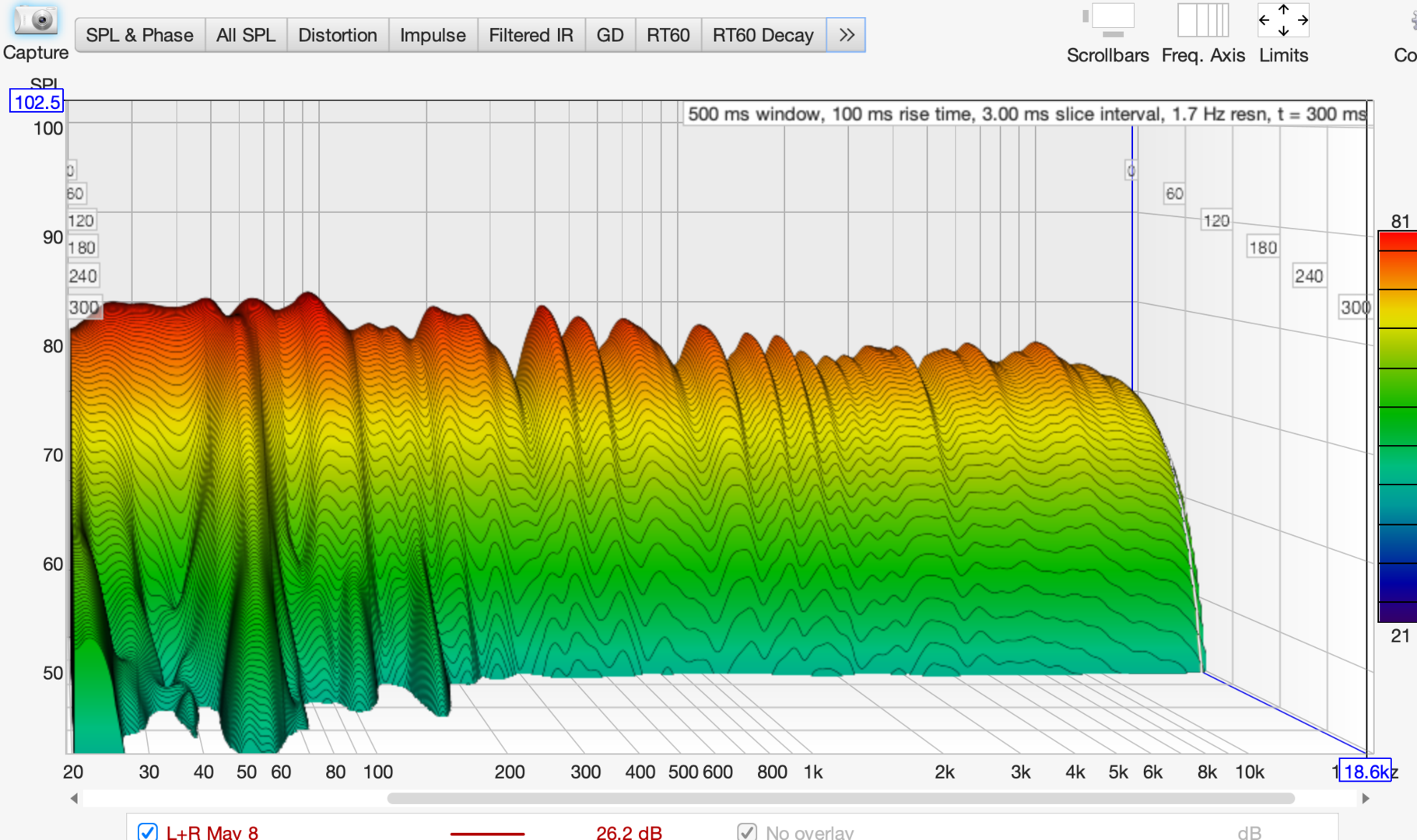
Task: Switch to the SPL & Phase tab
Action: point(140,35)
